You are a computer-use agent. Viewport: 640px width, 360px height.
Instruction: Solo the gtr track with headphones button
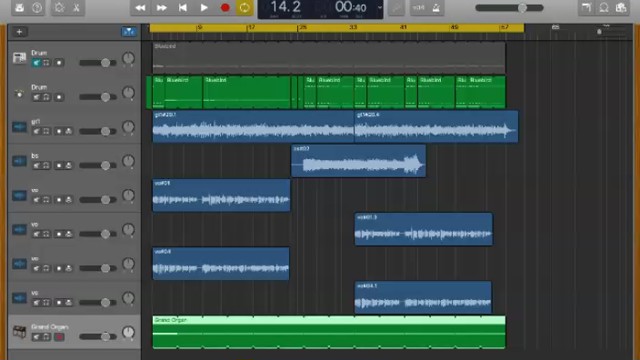pos(46,131)
